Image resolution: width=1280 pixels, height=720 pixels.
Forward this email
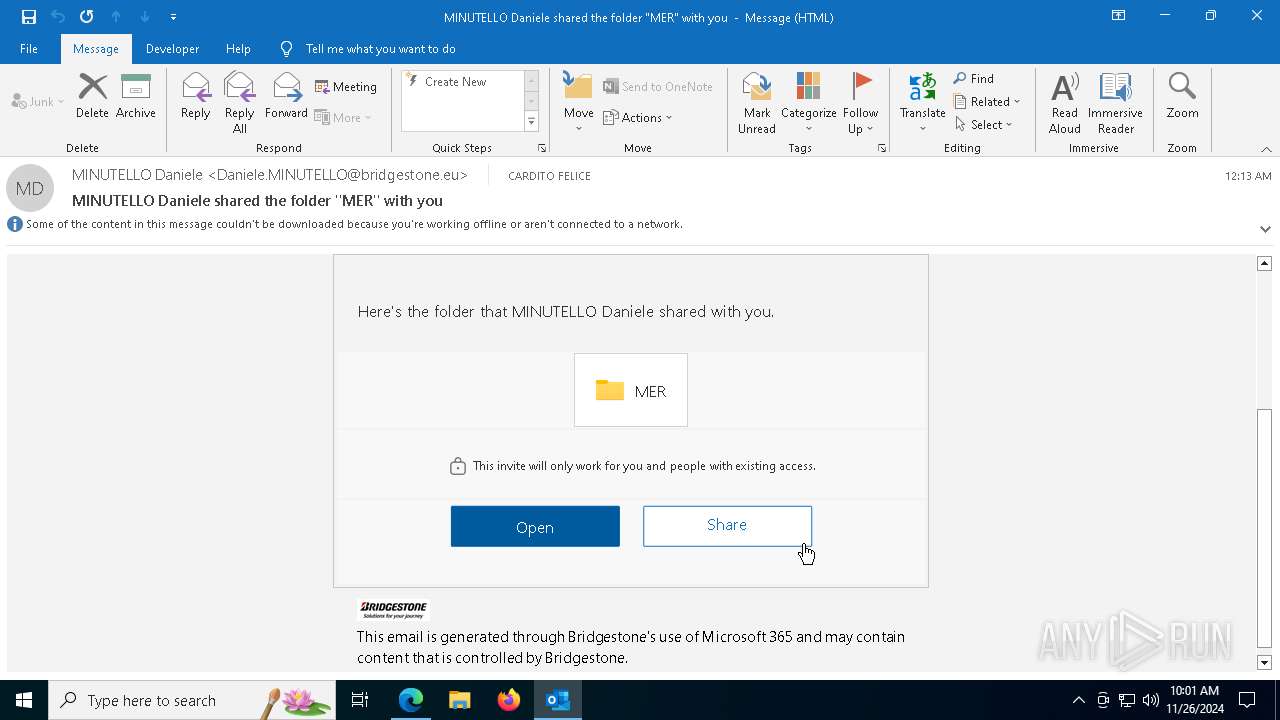coord(286,97)
